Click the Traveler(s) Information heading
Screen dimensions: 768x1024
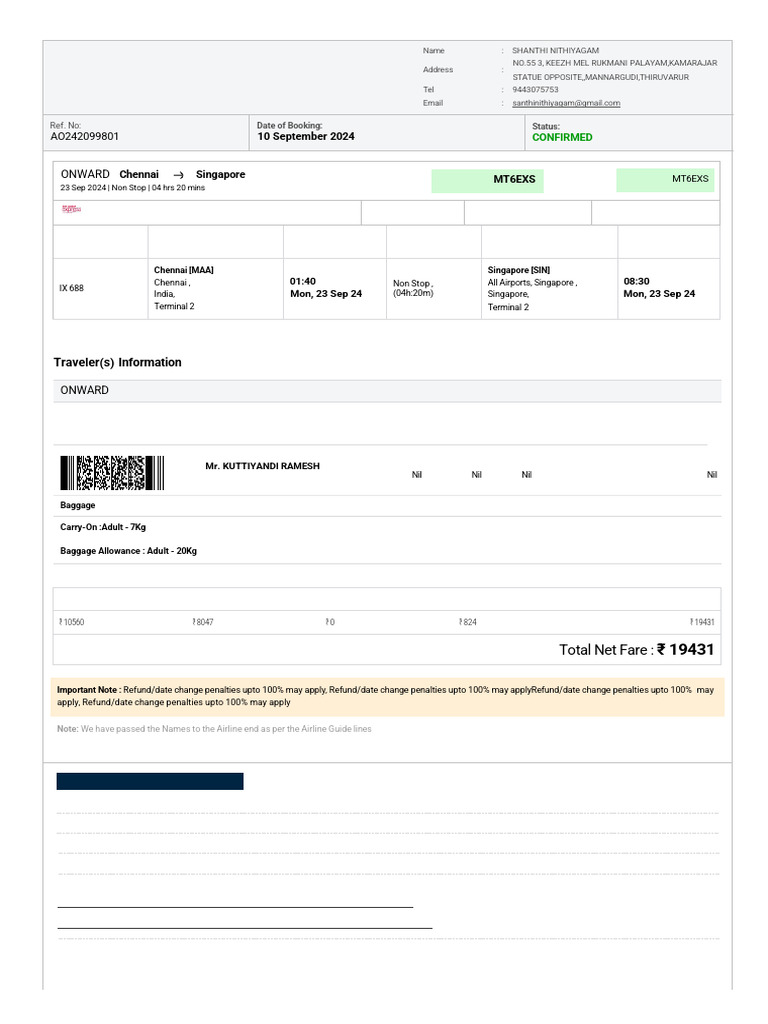tap(118, 362)
